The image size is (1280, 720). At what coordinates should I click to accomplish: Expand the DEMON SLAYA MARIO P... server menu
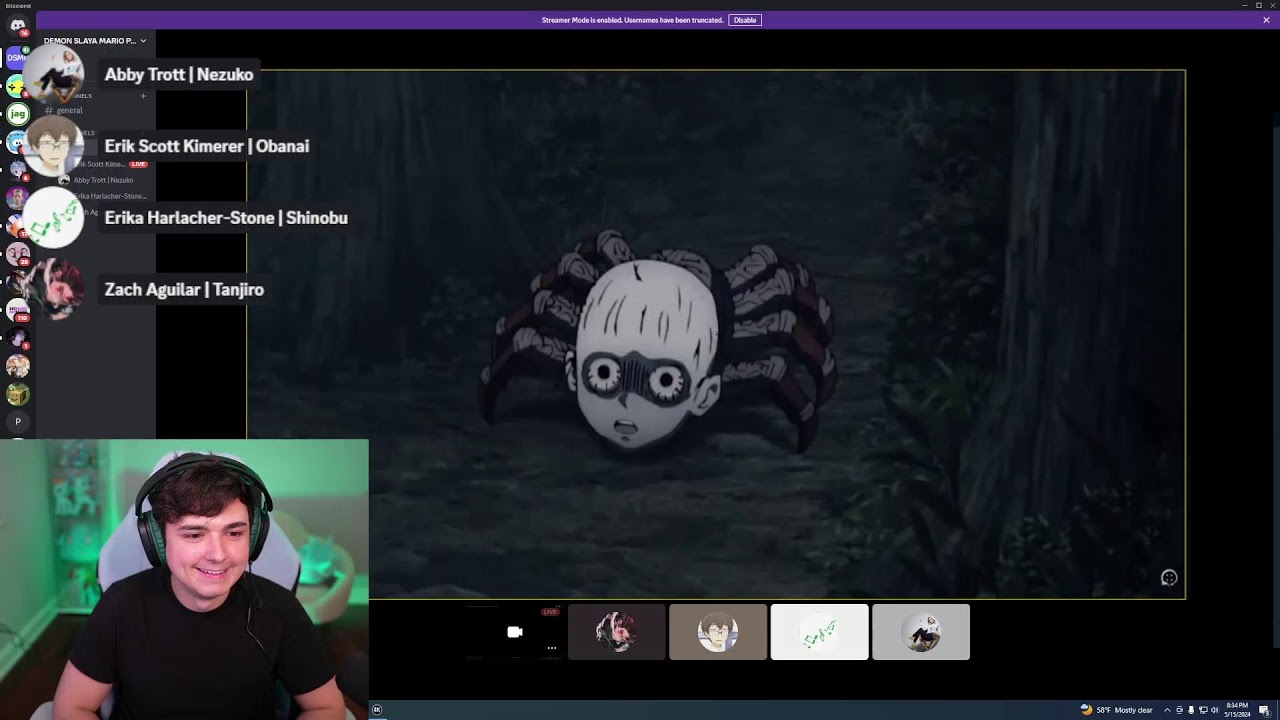tap(95, 41)
